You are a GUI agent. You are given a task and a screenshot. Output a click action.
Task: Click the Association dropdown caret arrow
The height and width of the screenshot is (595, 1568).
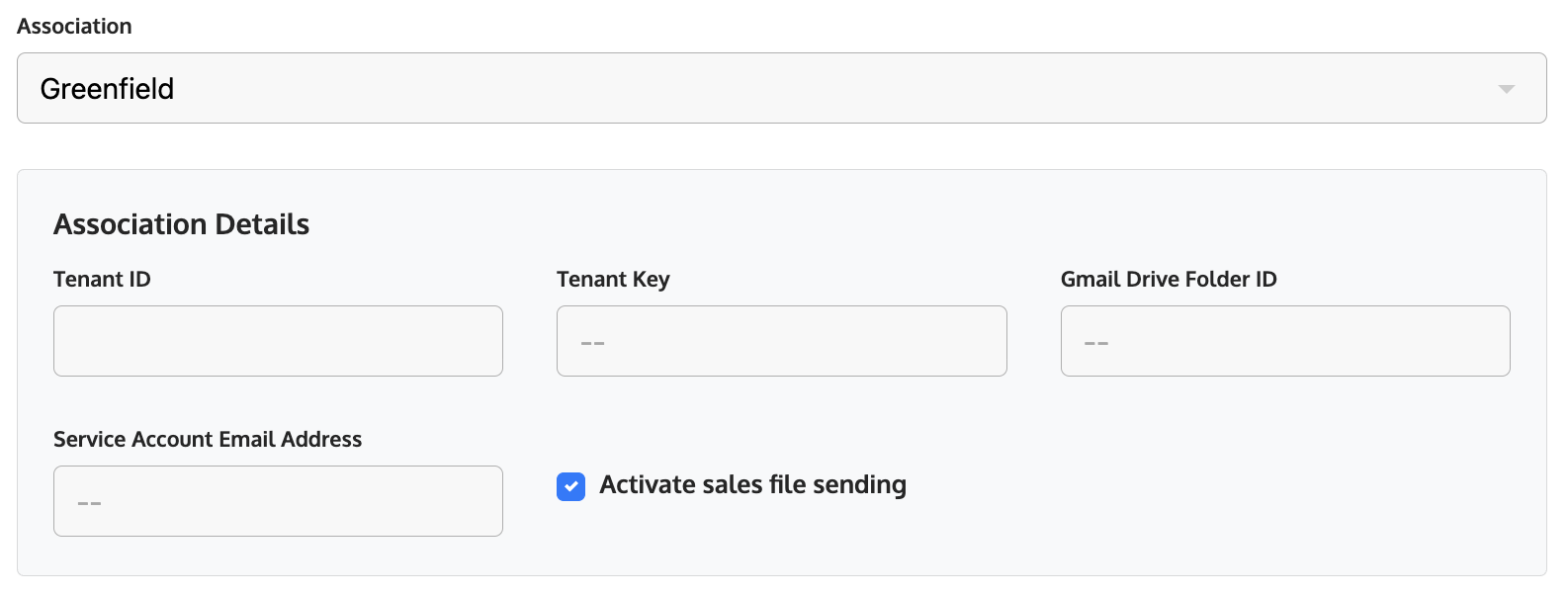1506,89
